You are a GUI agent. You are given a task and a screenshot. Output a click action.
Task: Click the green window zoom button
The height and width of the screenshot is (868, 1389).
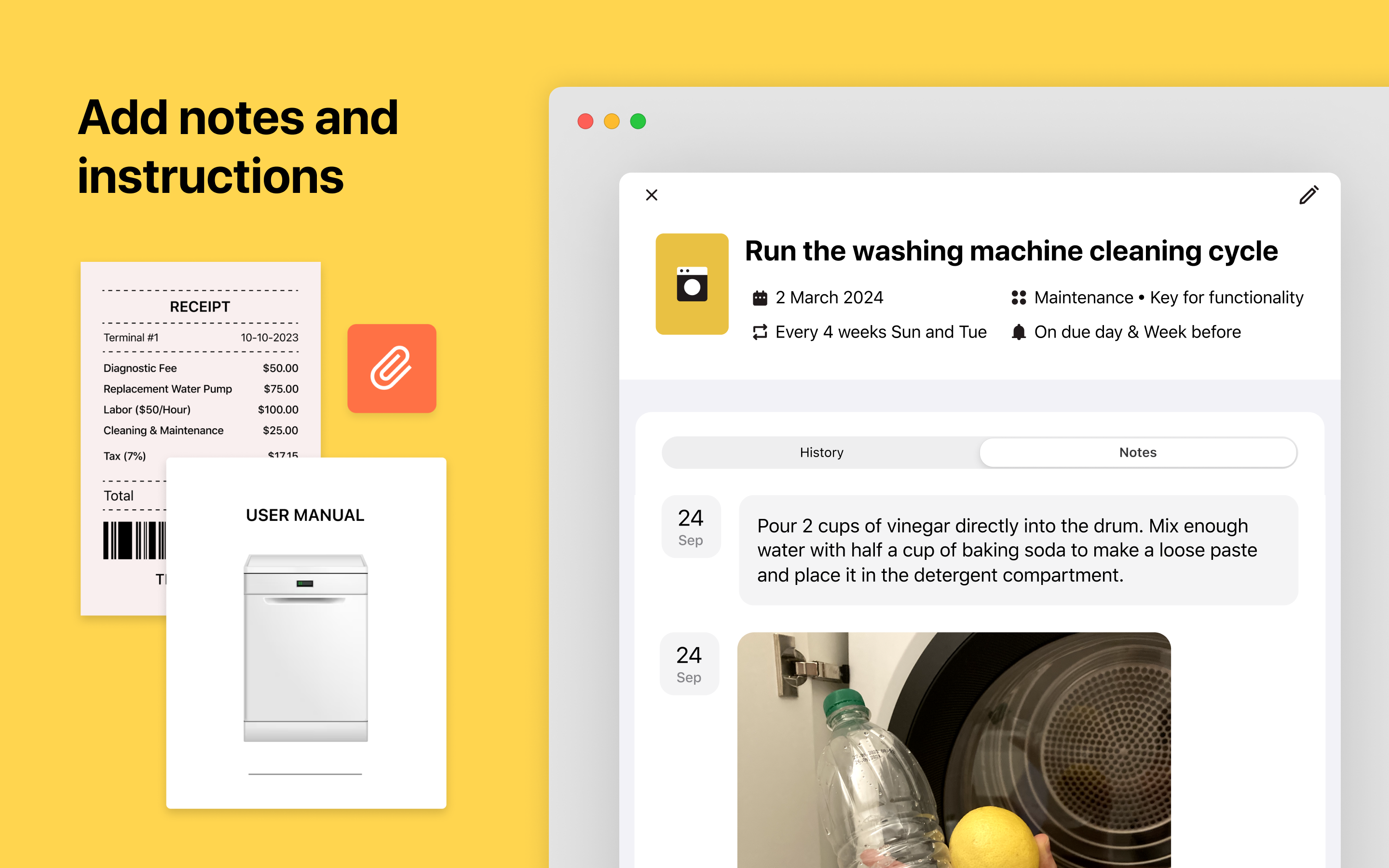(638, 121)
